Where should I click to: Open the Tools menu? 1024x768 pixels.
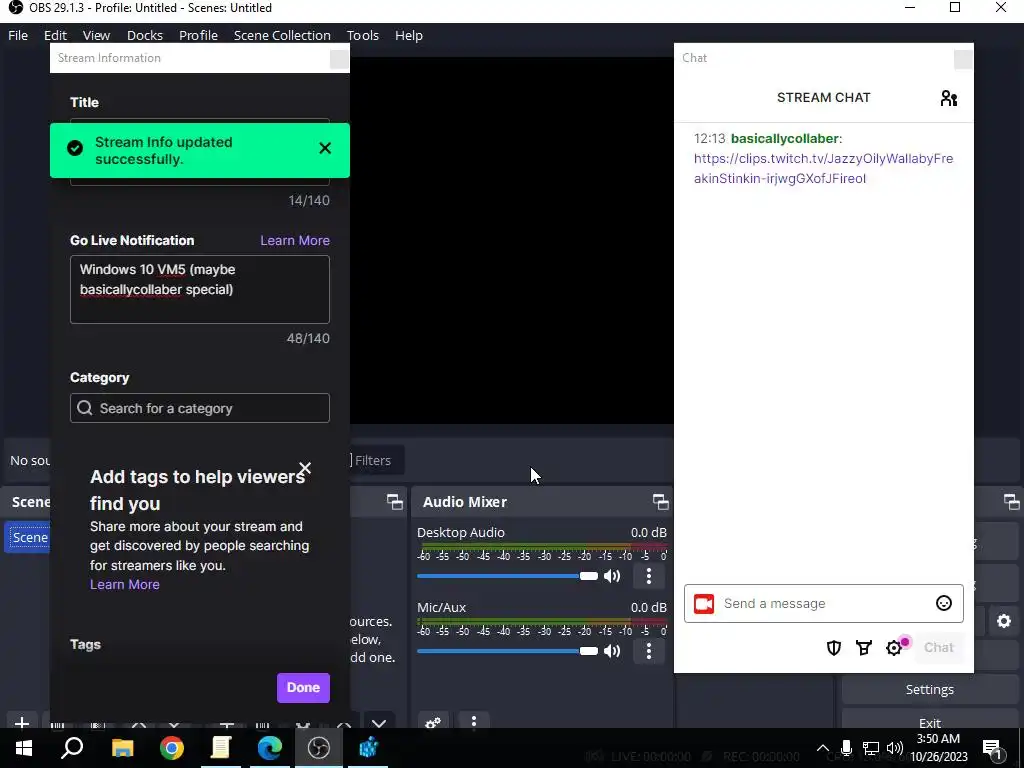pyautogui.click(x=362, y=35)
